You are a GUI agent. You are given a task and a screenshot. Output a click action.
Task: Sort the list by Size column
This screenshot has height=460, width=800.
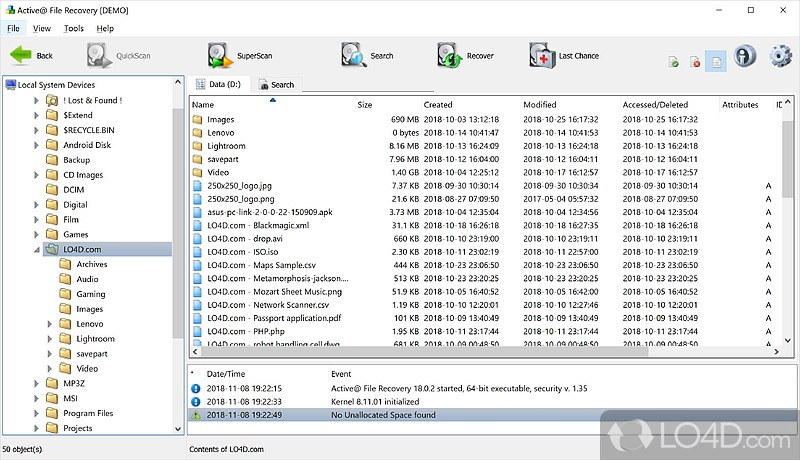364,104
